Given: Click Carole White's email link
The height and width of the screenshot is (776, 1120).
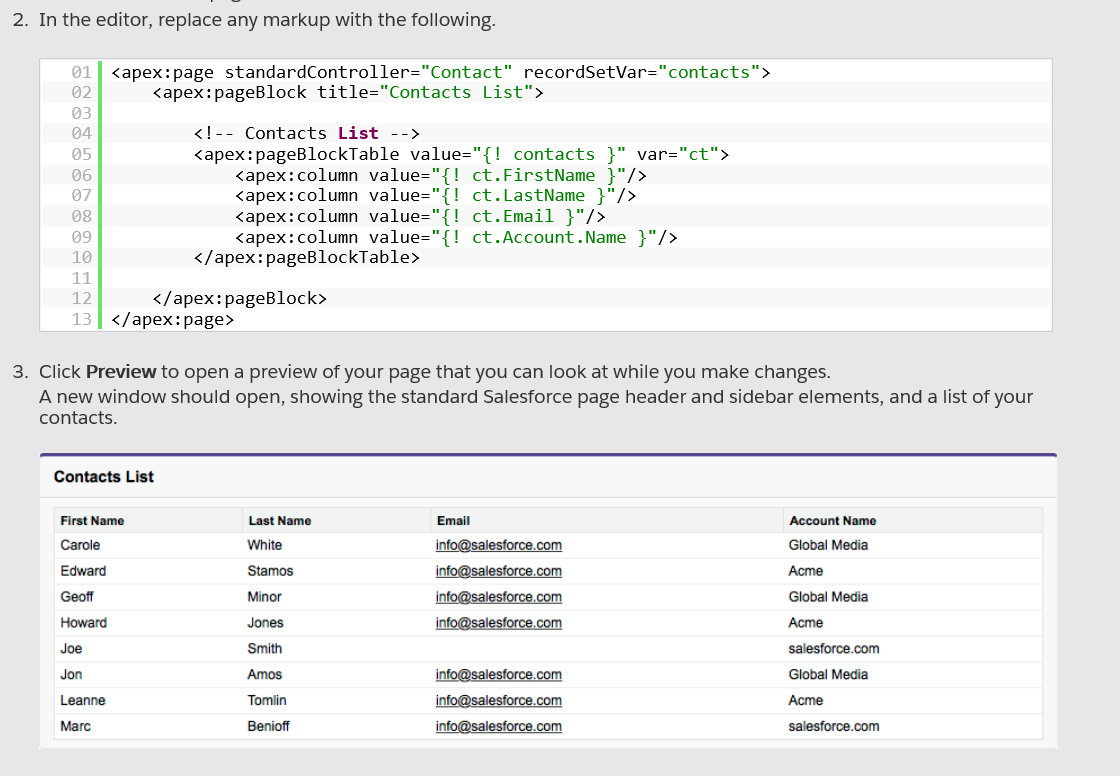Looking at the screenshot, I should [x=498, y=545].
